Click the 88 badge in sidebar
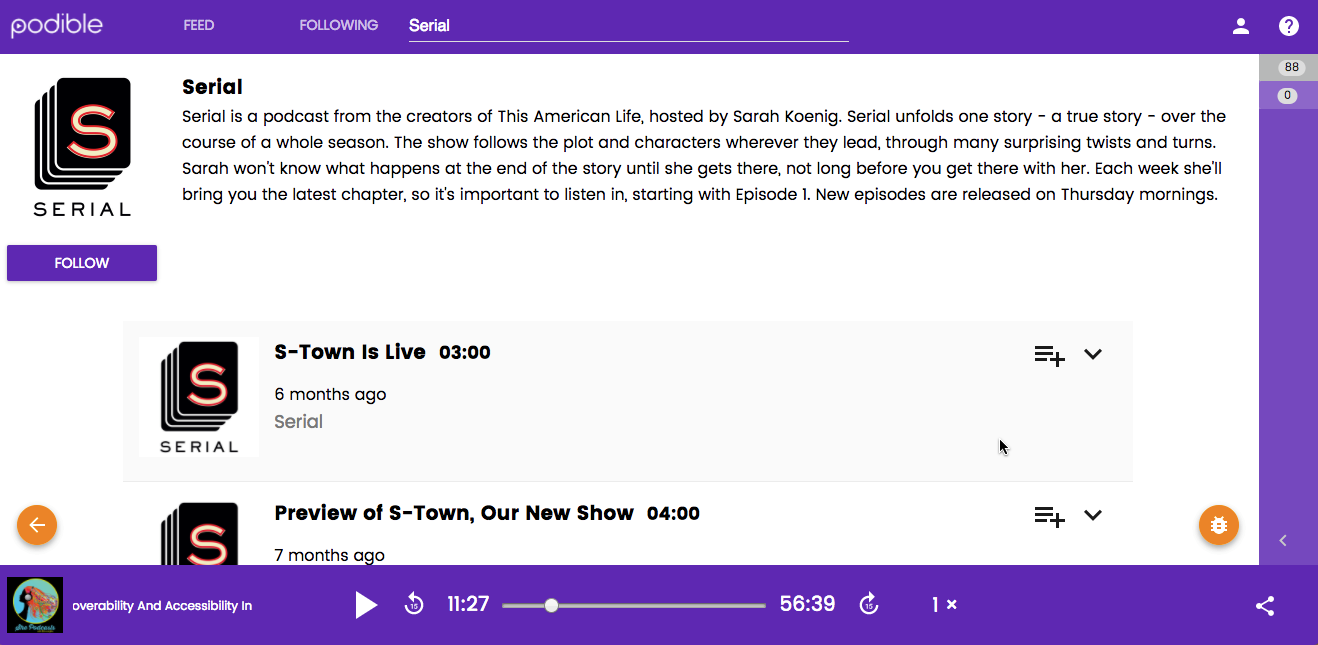This screenshot has width=1318, height=645. pyautogui.click(x=1291, y=67)
